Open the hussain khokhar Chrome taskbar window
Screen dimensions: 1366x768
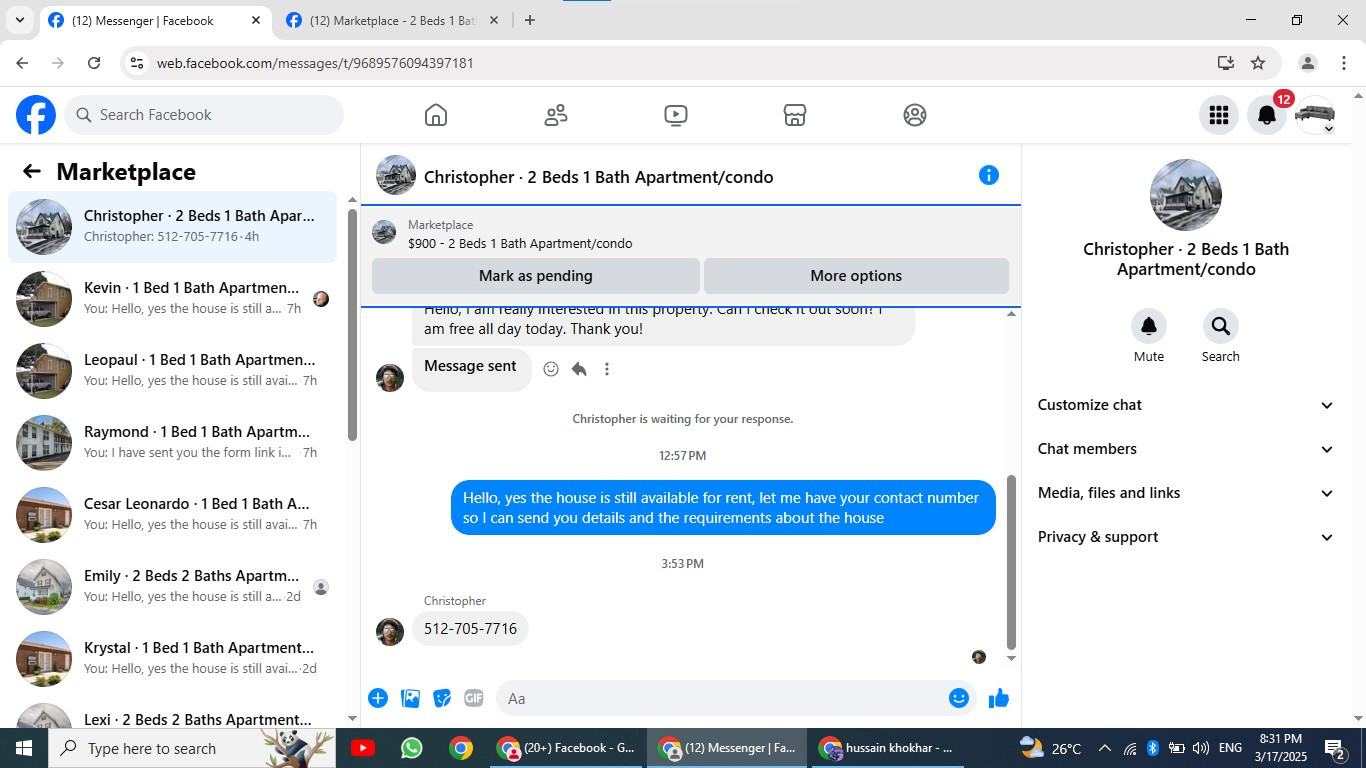pos(886,748)
